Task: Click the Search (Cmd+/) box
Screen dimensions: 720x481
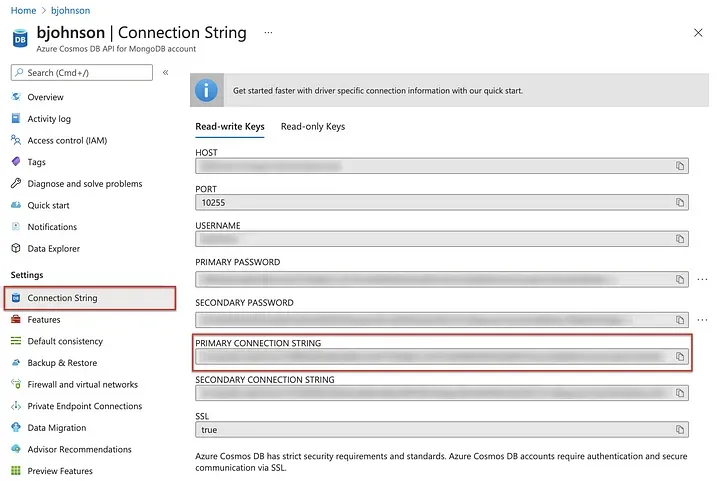Action: pyautogui.click(x=82, y=73)
